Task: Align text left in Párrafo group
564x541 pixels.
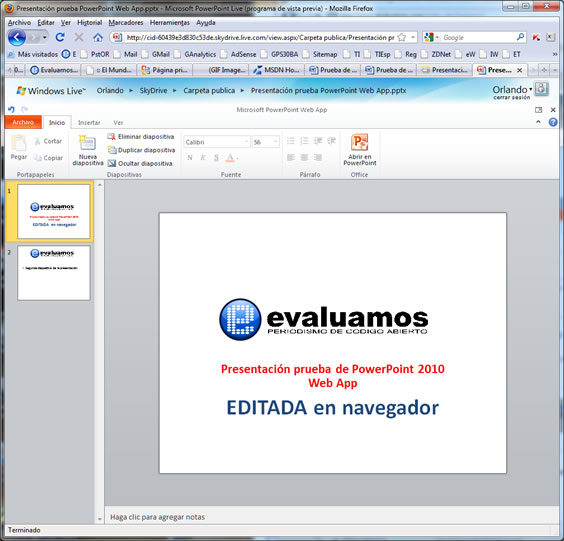Action: pos(291,157)
